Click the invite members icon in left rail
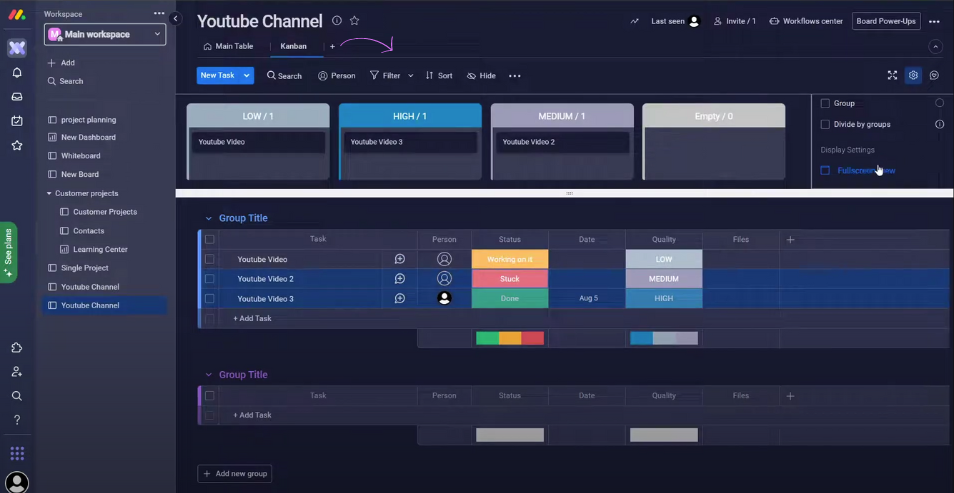 pos(17,372)
